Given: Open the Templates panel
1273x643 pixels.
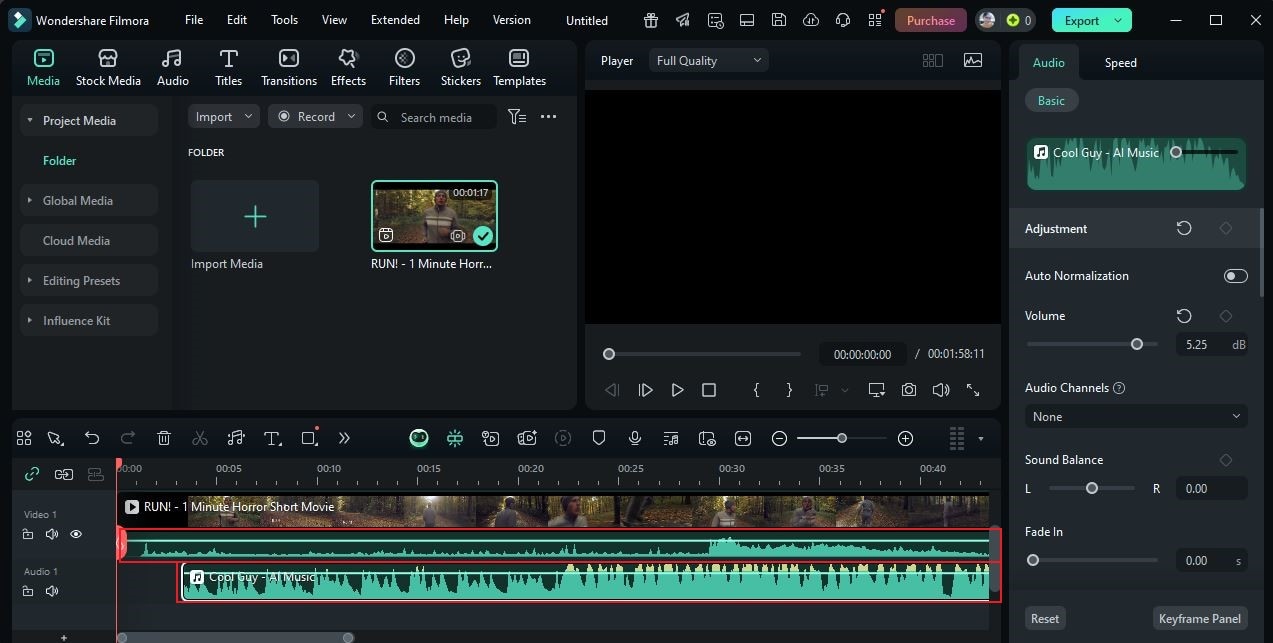Looking at the screenshot, I should point(519,68).
